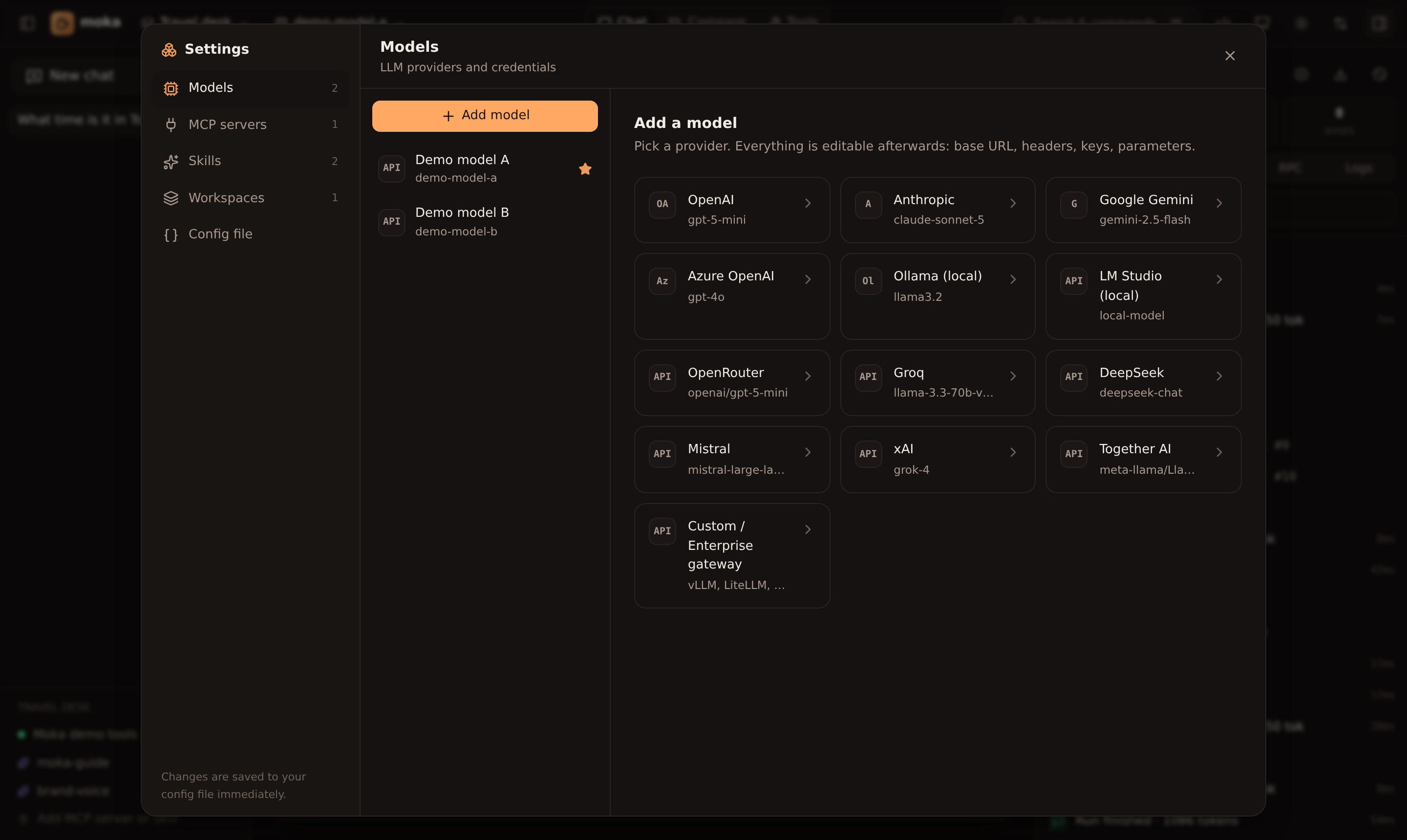Select Demo model A in the list
This screenshot has width=1407, height=840.
485,168
